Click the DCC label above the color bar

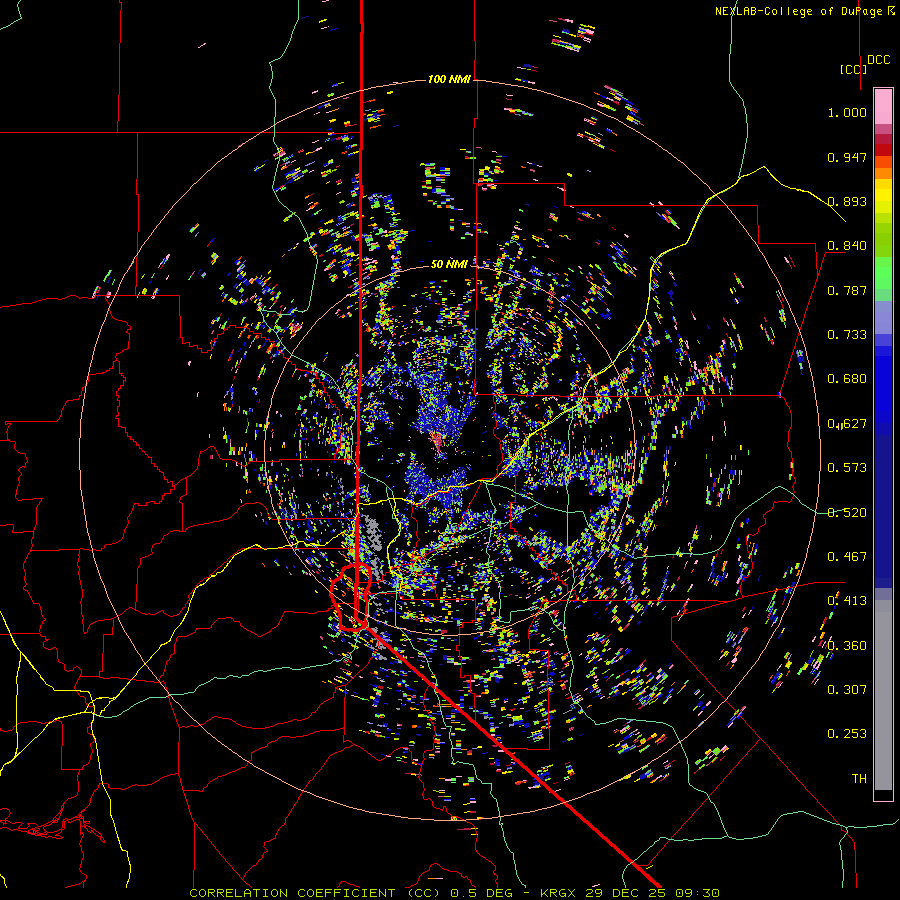coord(879,60)
